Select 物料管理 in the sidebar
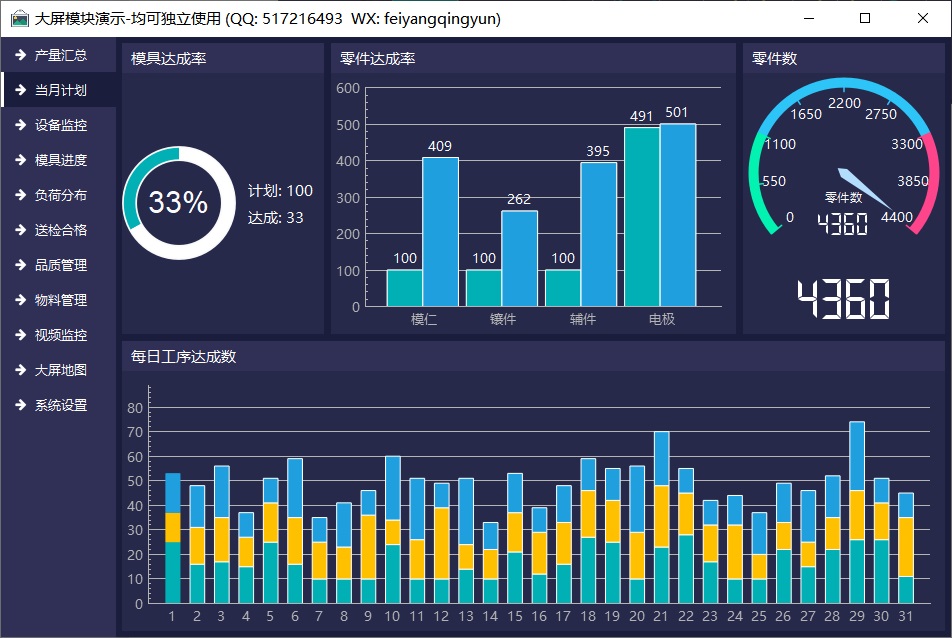This screenshot has height=638, width=952. point(60,300)
